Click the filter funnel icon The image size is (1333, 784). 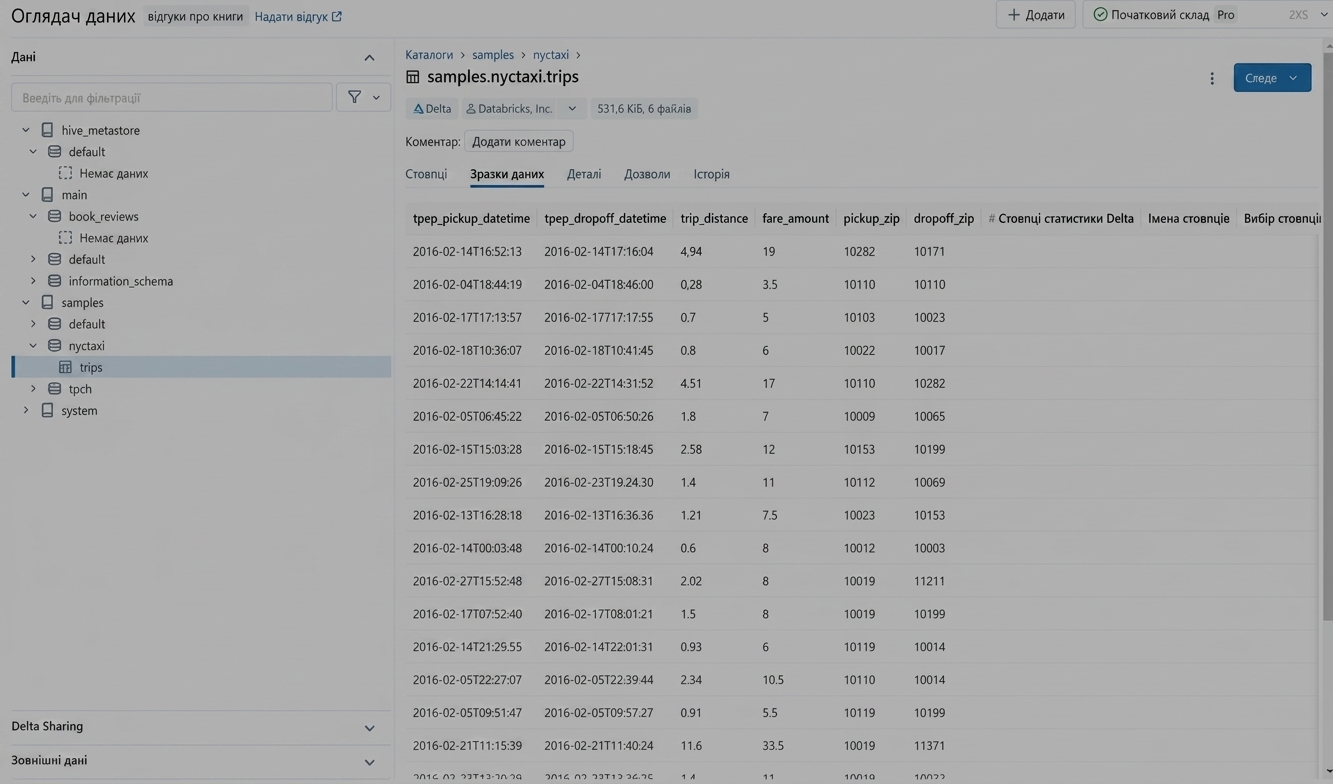tap(354, 97)
